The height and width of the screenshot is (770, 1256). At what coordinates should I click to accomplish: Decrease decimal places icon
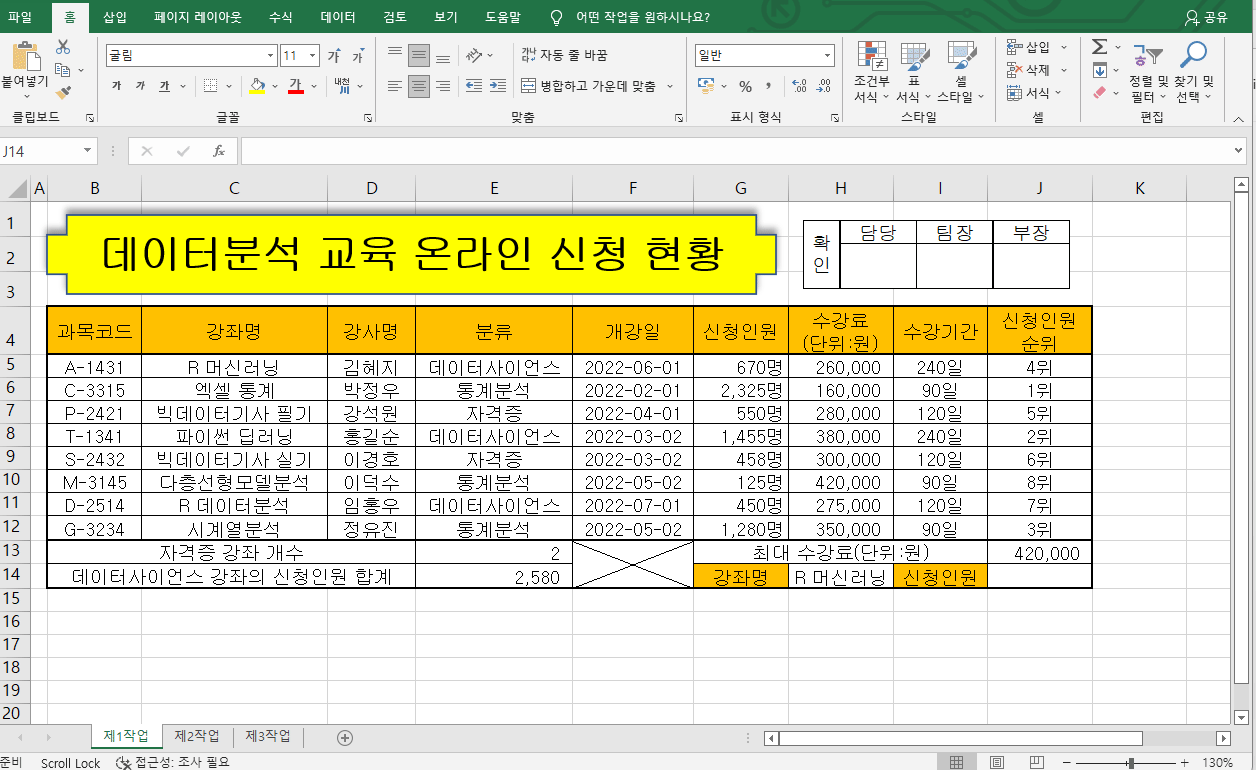tap(822, 87)
